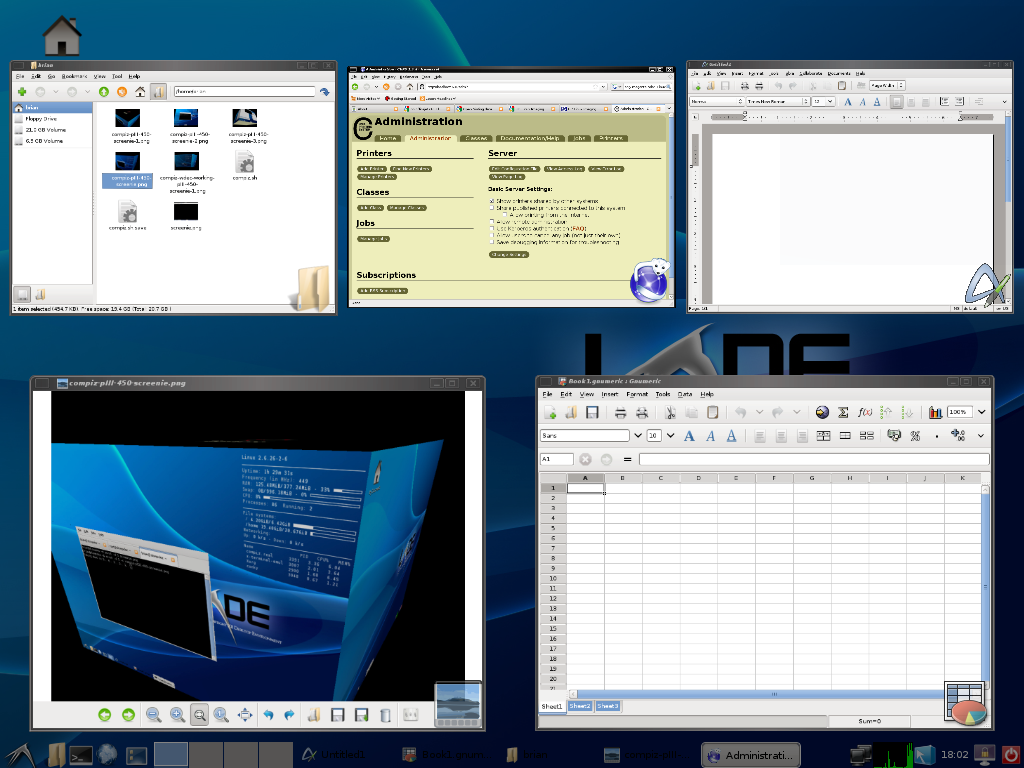Expand Gnumeric format toolbar overflow chevron
This screenshot has height=768, width=1024.
(981, 436)
